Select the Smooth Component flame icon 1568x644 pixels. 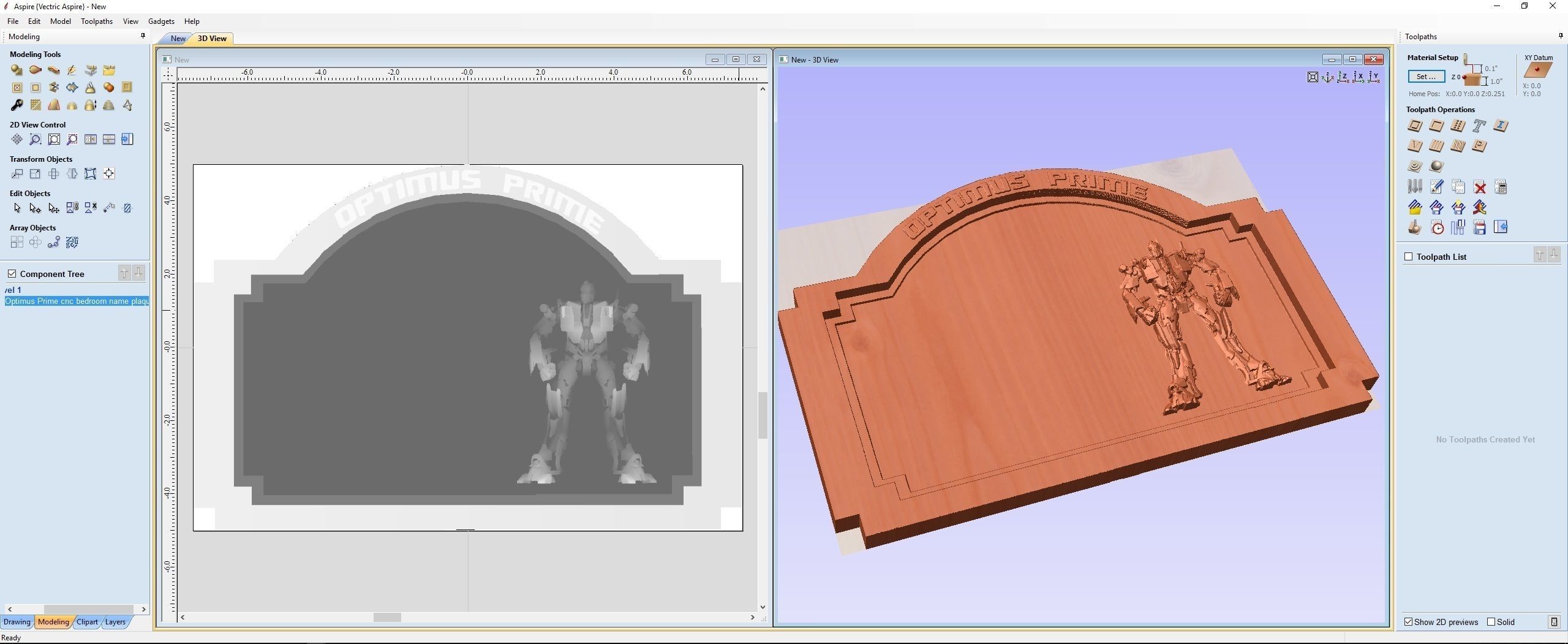click(90, 88)
